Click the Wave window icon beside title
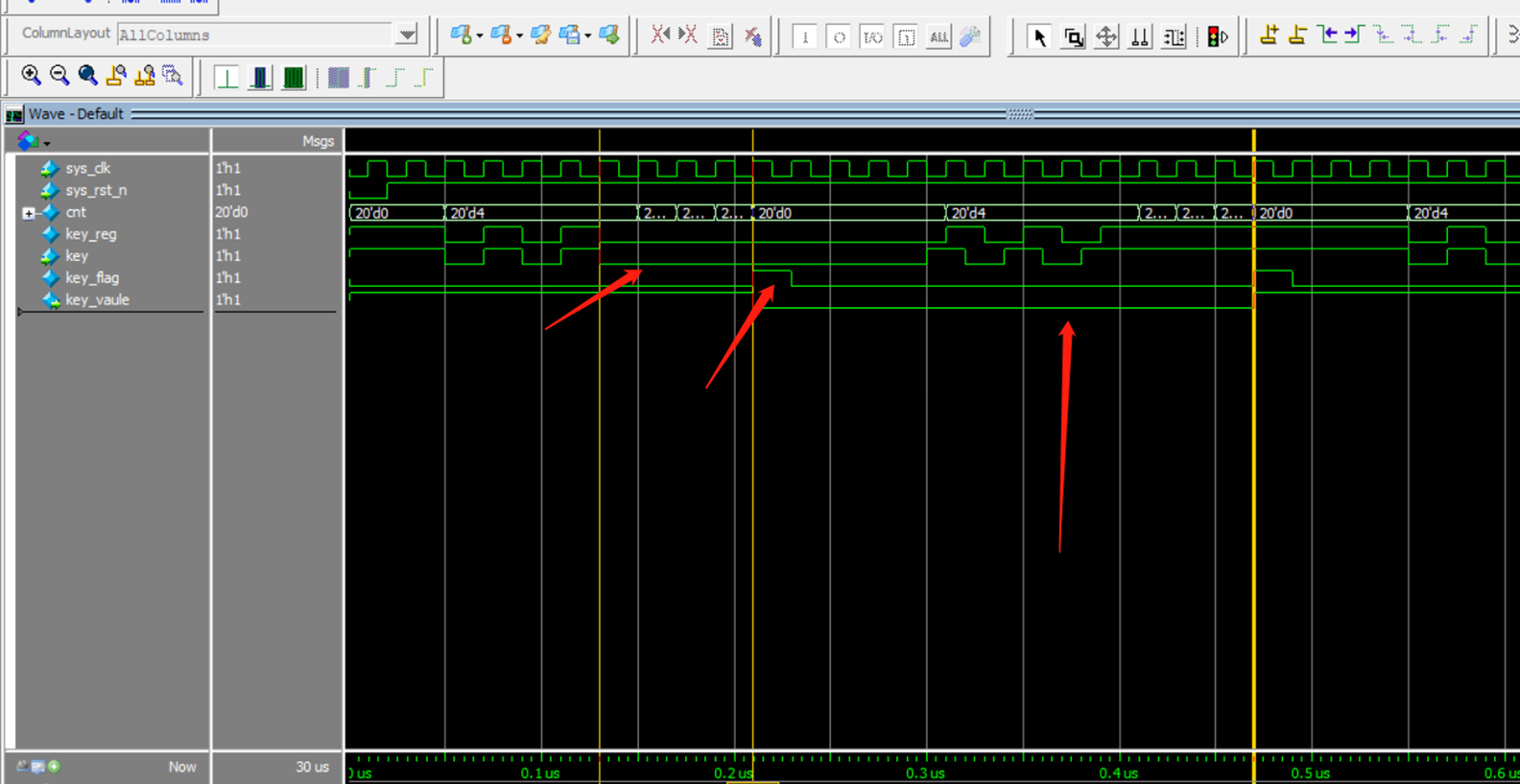This screenshot has width=1520, height=784. click(x=14, y=114)
